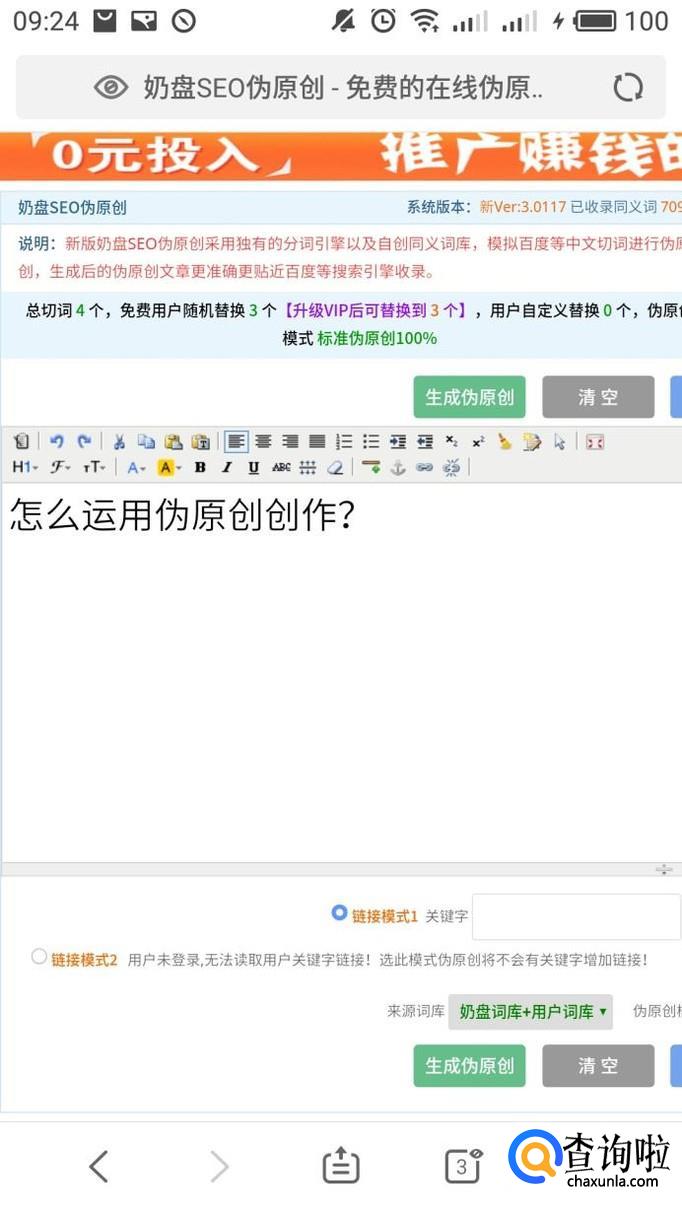The image size is (682, 1212).
Task: Copy selected text in editor toolbar
Action: [146, 441]
